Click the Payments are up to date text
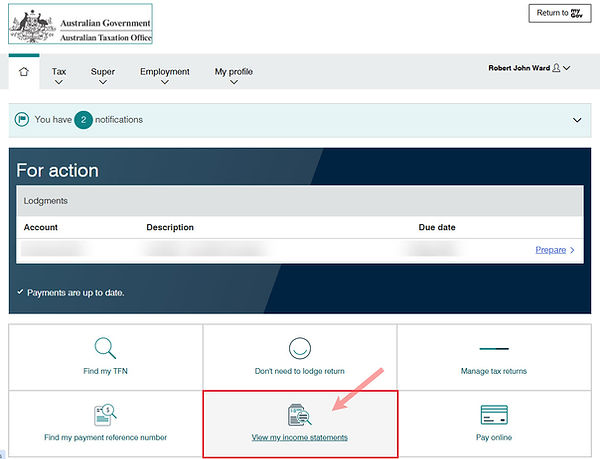This screenshot has width=600, height=459. point(75,293)
